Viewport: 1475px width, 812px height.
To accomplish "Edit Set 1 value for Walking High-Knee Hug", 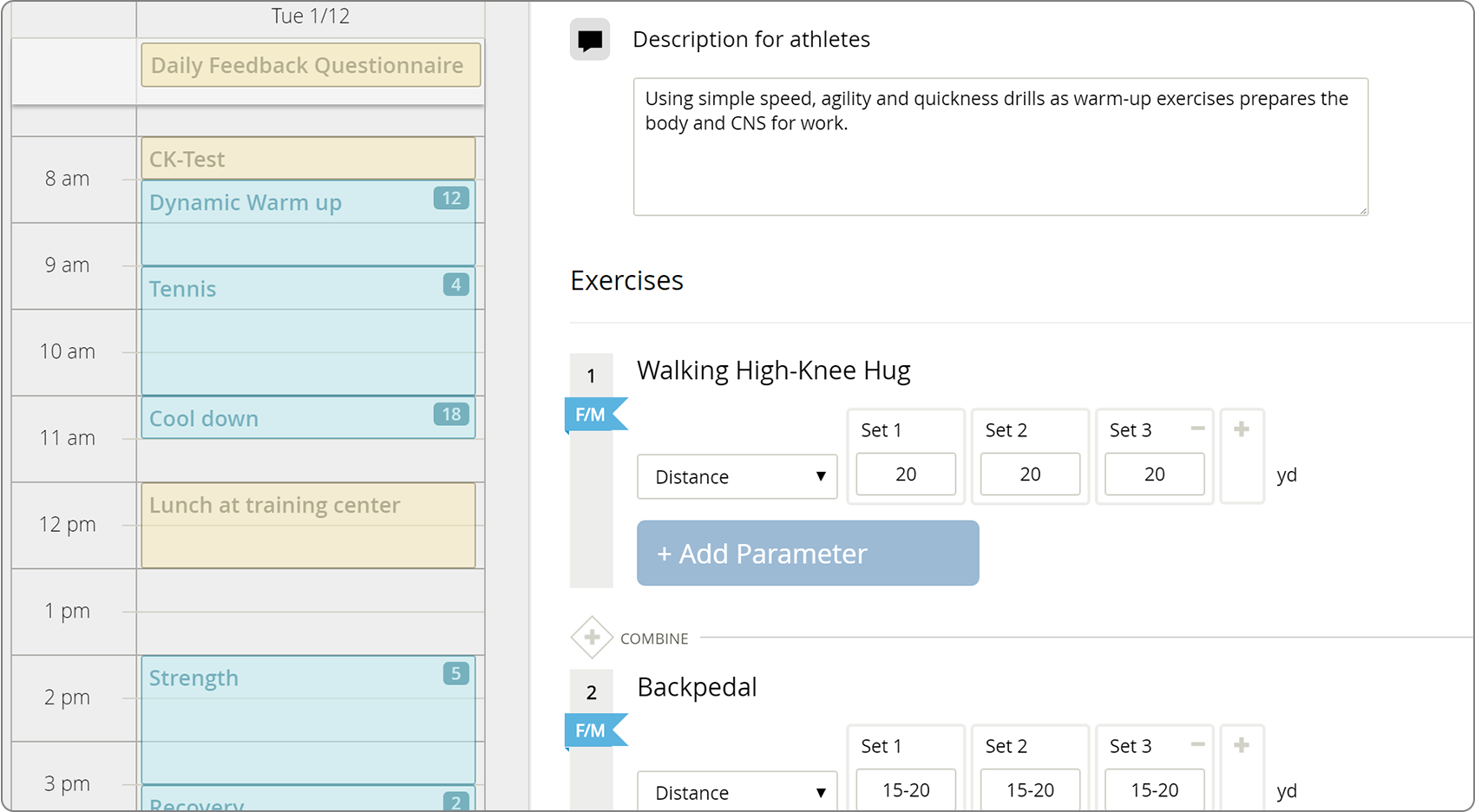I will [x=905, y=475].
